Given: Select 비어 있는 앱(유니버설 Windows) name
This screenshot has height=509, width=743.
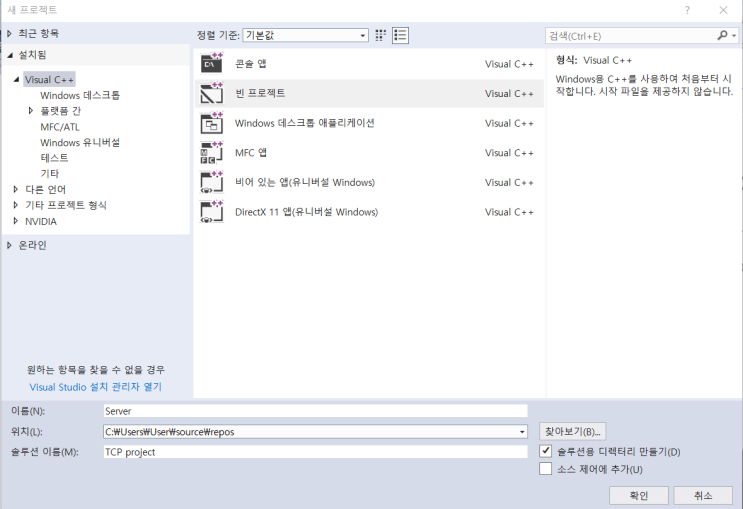Looking at the screenshot, I should click(305, 182).
